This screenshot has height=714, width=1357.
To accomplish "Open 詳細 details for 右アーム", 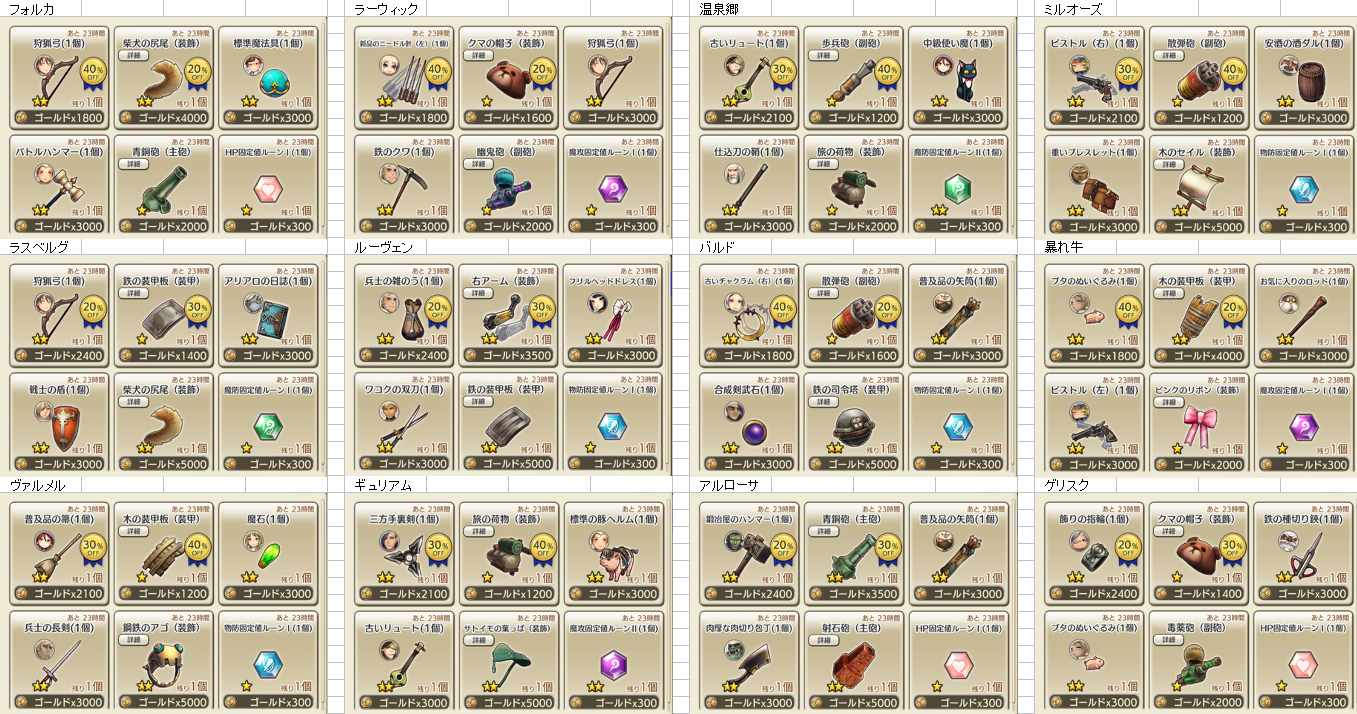I will pos(477,294).
